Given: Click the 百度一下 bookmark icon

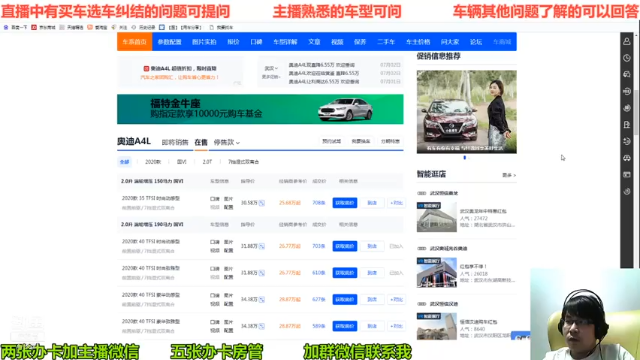Looking at the screenshot, I should tap(6, 27).
